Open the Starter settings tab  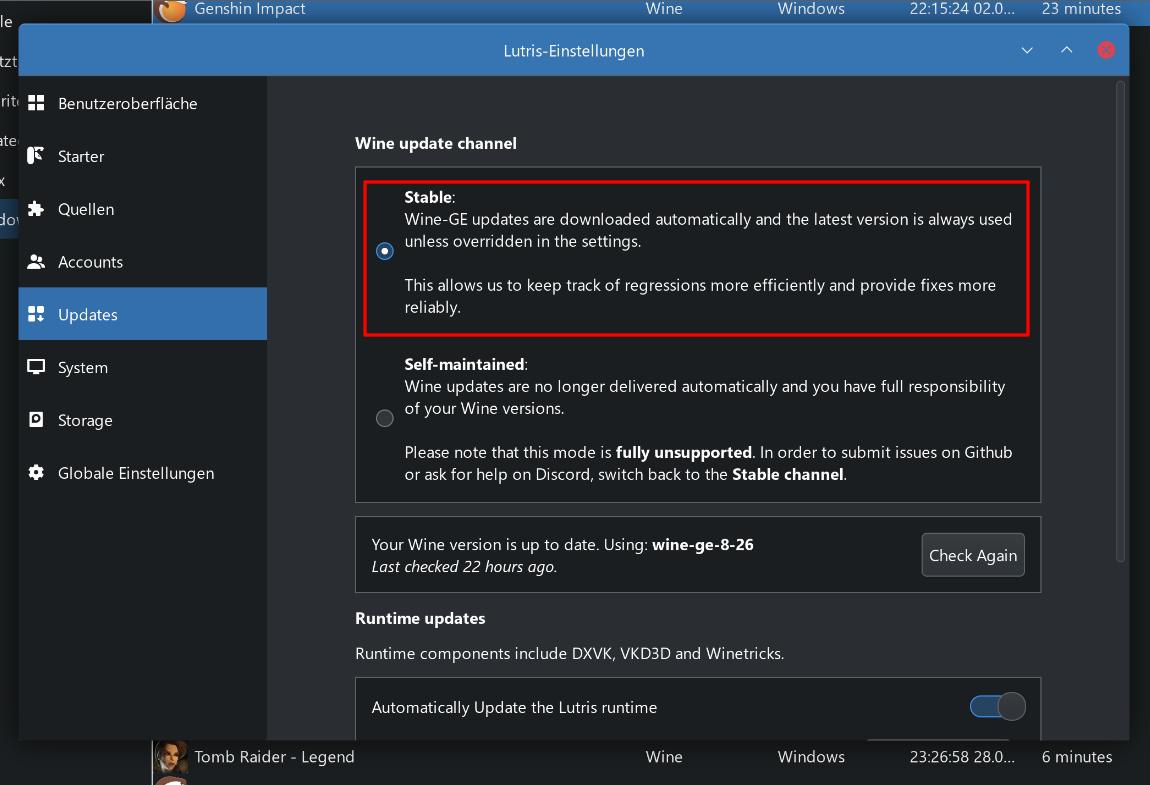(142, 156)
